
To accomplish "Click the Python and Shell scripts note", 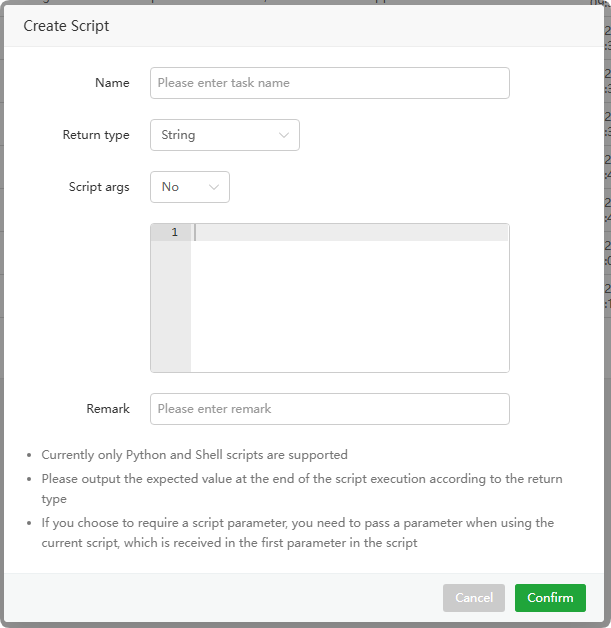I will coord(195,455).
